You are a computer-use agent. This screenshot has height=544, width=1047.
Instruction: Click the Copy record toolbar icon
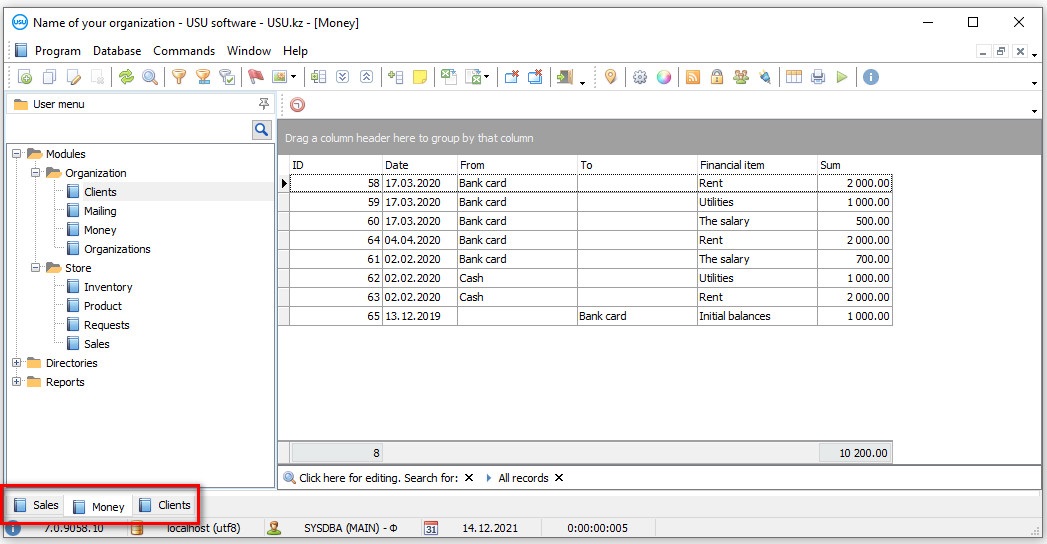pyautogui.click(x=49, y=77)
